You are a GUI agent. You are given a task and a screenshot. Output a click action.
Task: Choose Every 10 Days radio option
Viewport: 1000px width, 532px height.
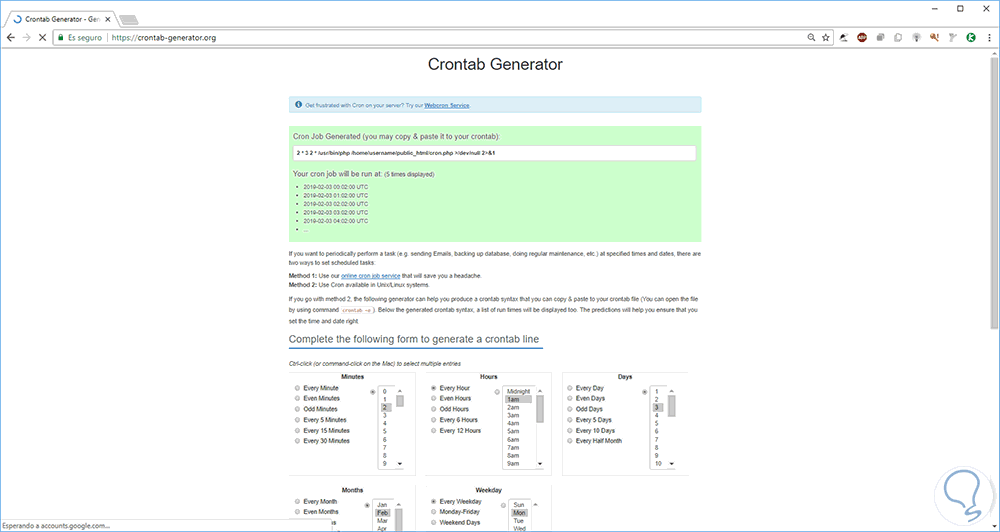(570, 430)
